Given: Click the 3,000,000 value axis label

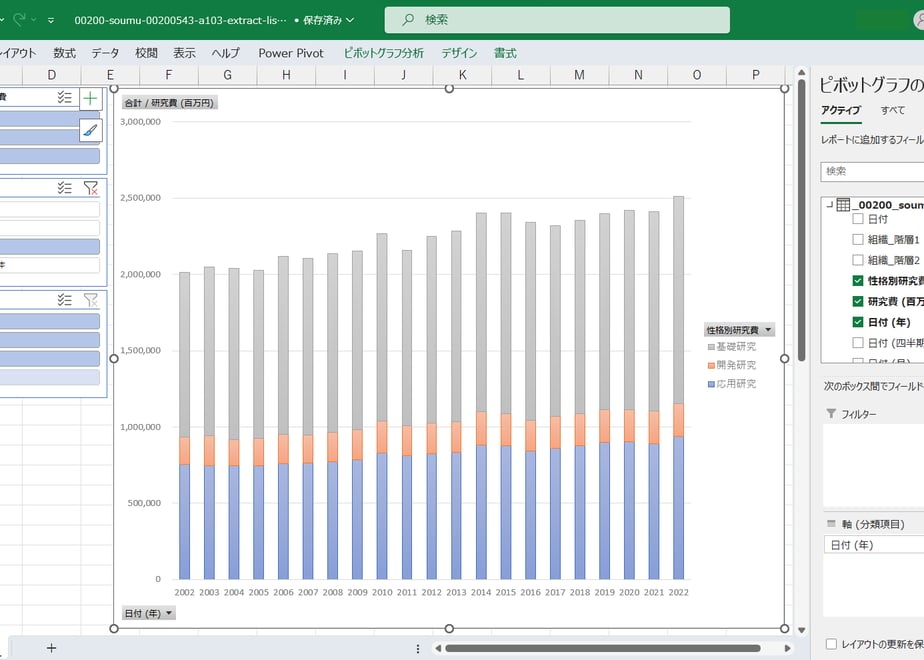Looking at the screenshot, I should point(140,121).
